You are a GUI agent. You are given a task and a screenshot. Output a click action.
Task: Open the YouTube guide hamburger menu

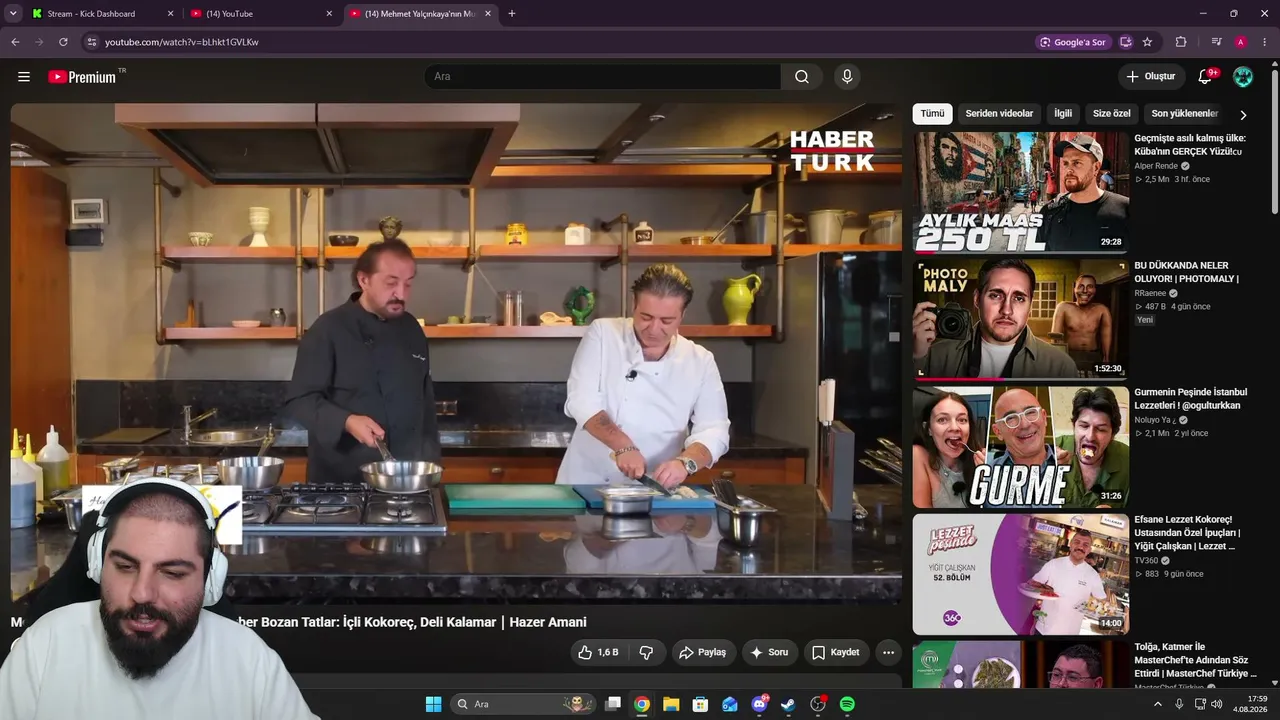tap(24, 77)
